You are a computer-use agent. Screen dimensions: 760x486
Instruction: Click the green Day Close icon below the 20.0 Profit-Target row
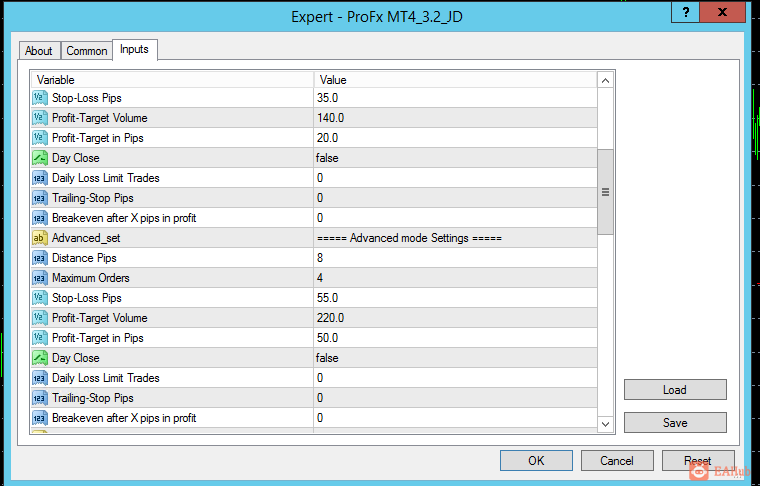(40, 158)
